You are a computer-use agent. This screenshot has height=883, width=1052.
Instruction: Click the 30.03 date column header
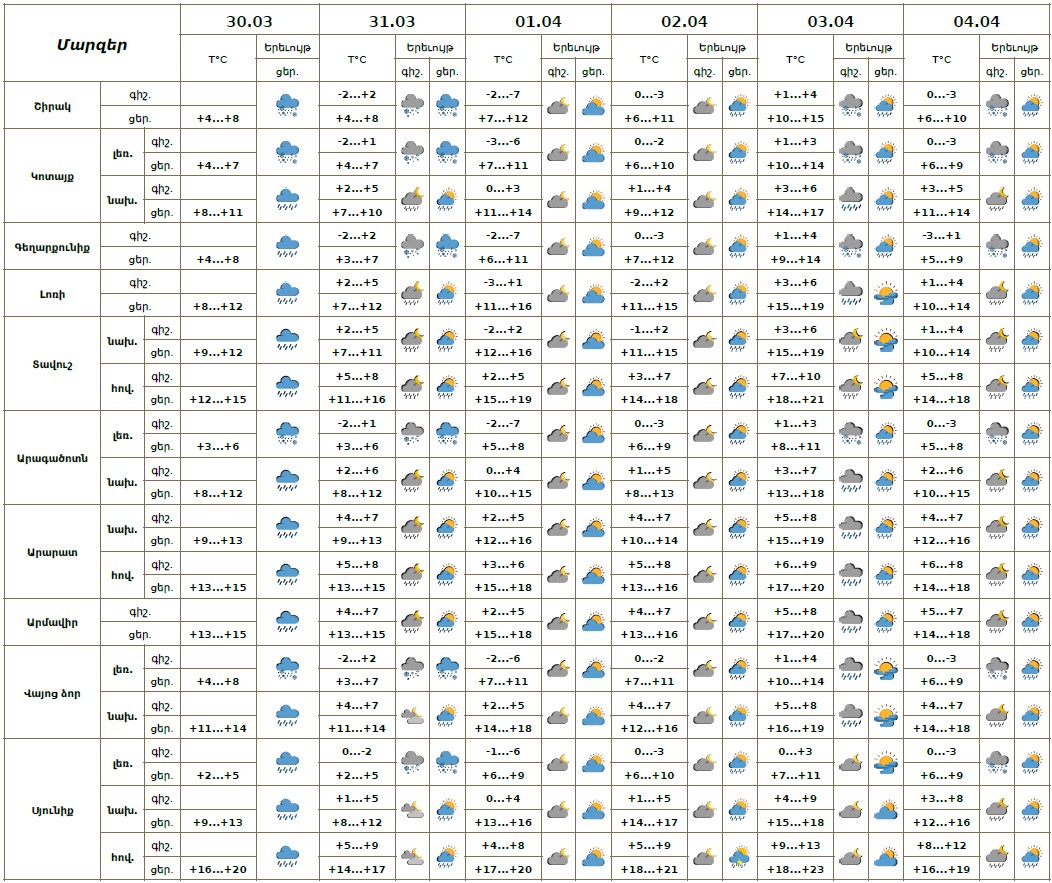[249, 20]
